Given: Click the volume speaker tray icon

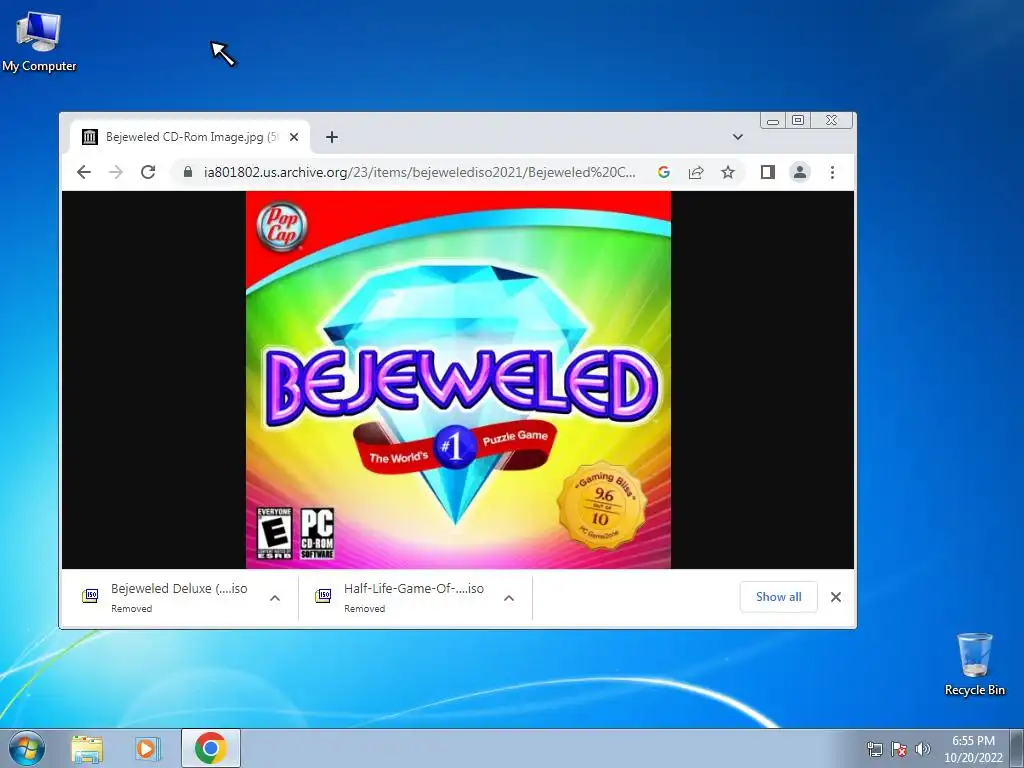Looking at the screenshot, I should (923, 749).
